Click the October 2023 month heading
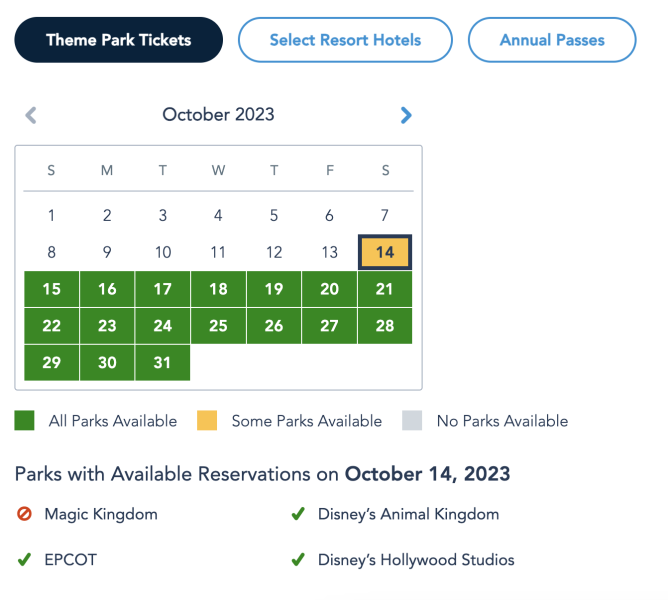668x600 pixels. [218, 115]
